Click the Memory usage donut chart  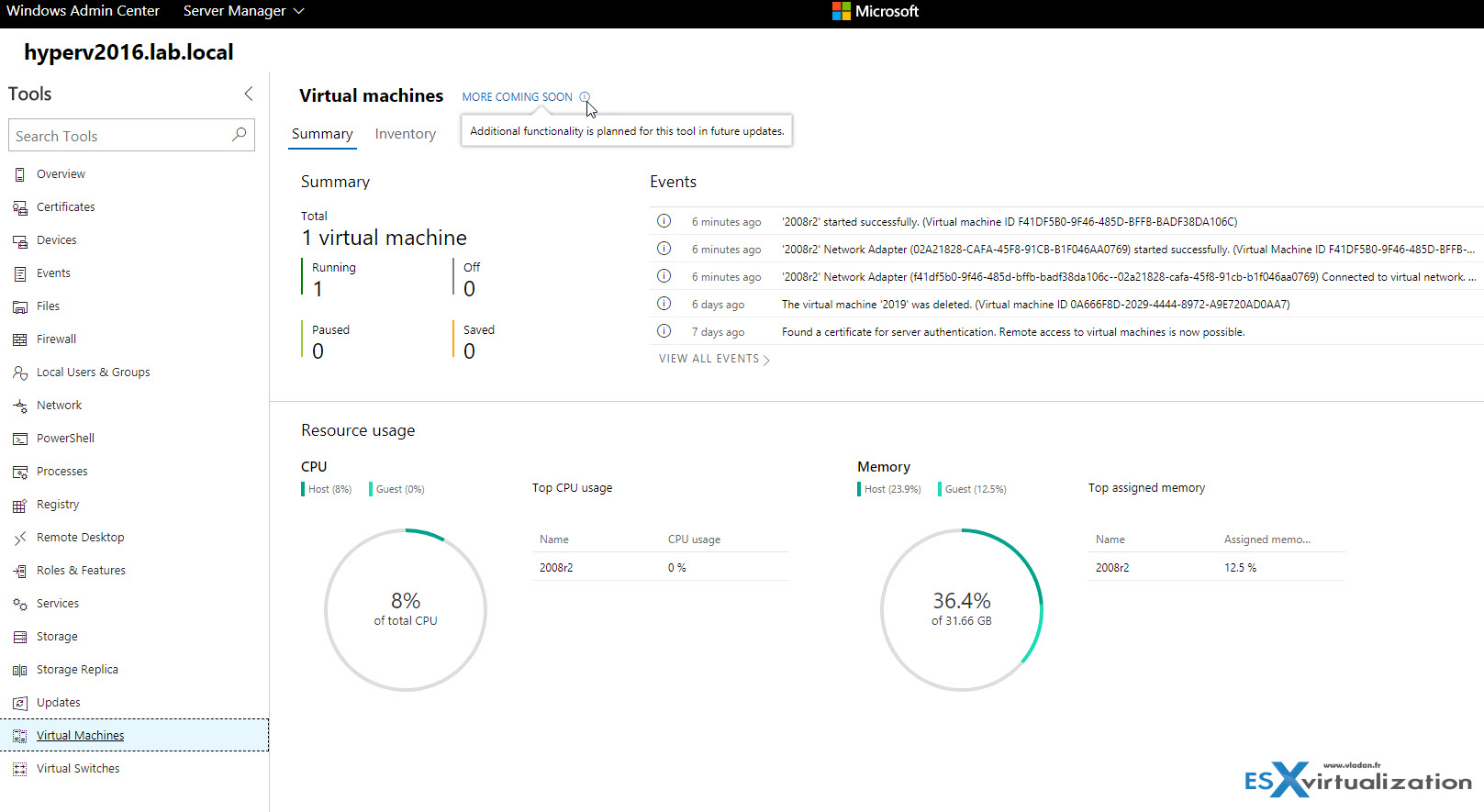click(962, 609)
